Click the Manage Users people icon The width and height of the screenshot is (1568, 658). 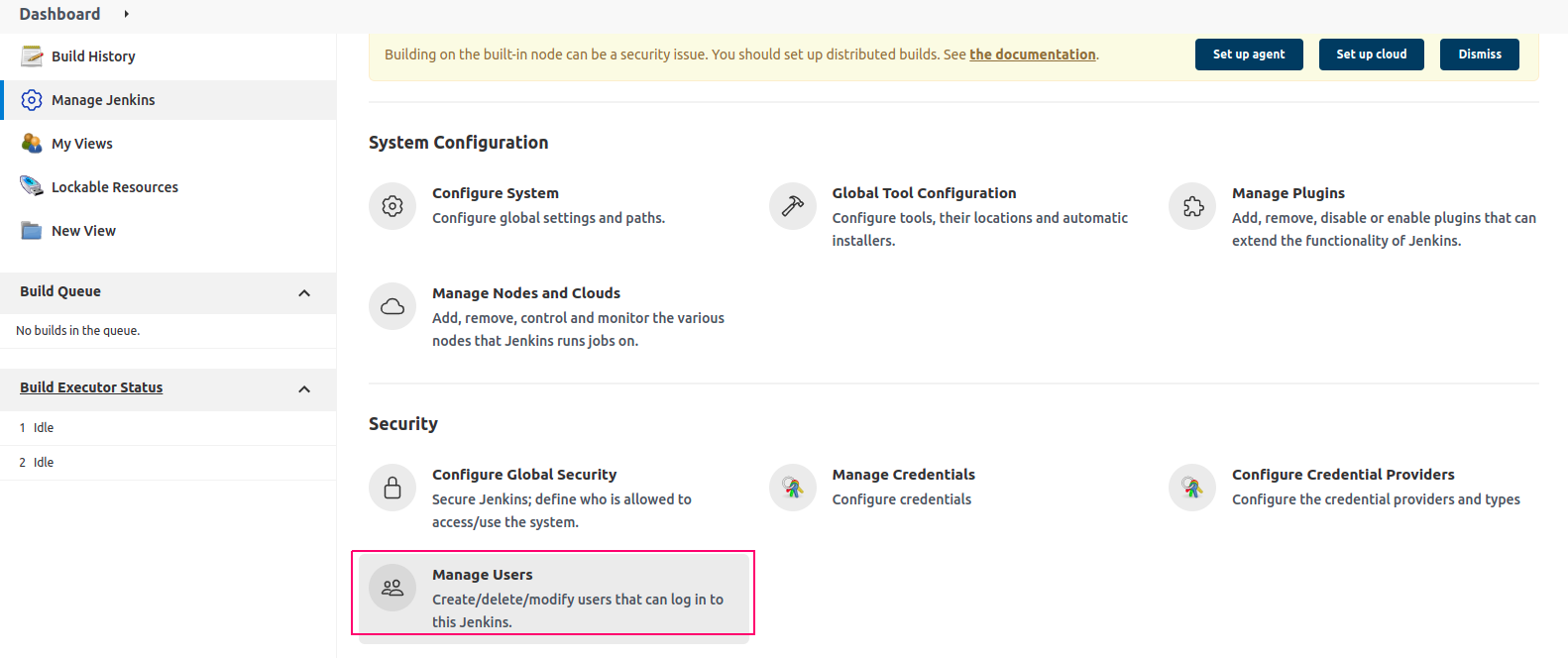coord(392,588)
